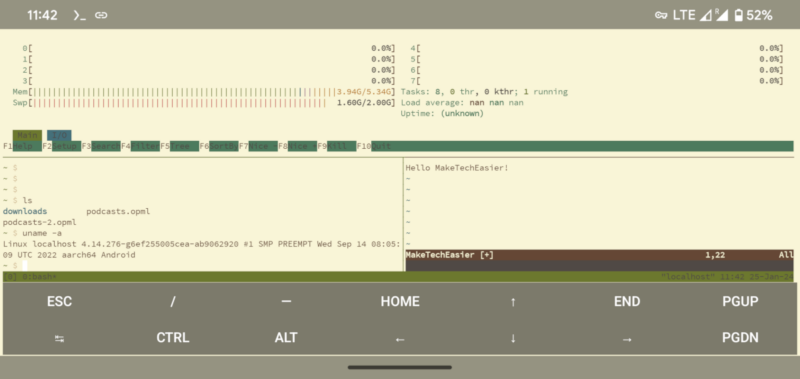The width and height of the screenshot is (800, 379).
Task: Click CPU 7 usage meter
Action: tap(596, 81)
